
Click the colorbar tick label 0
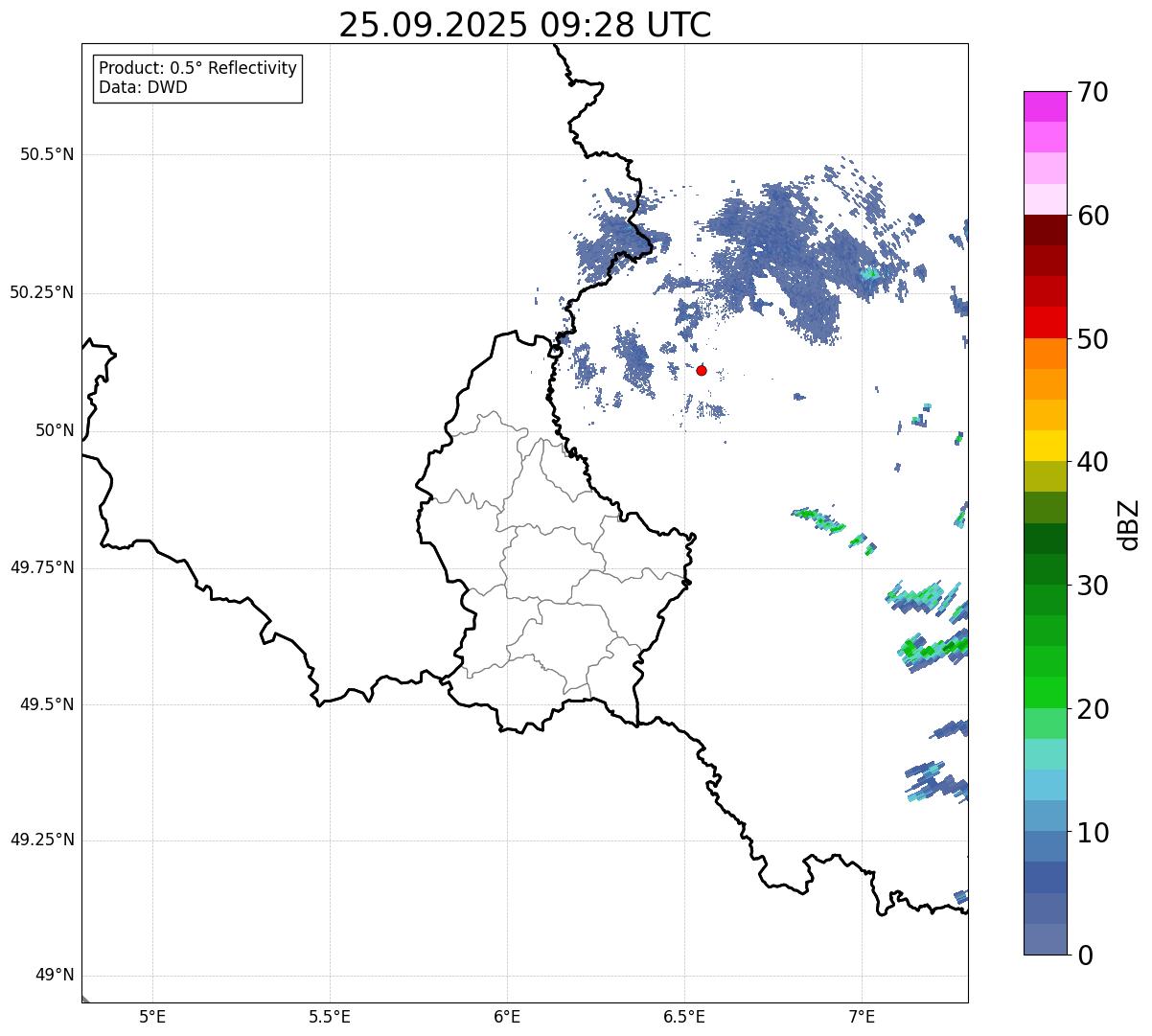1085,955
